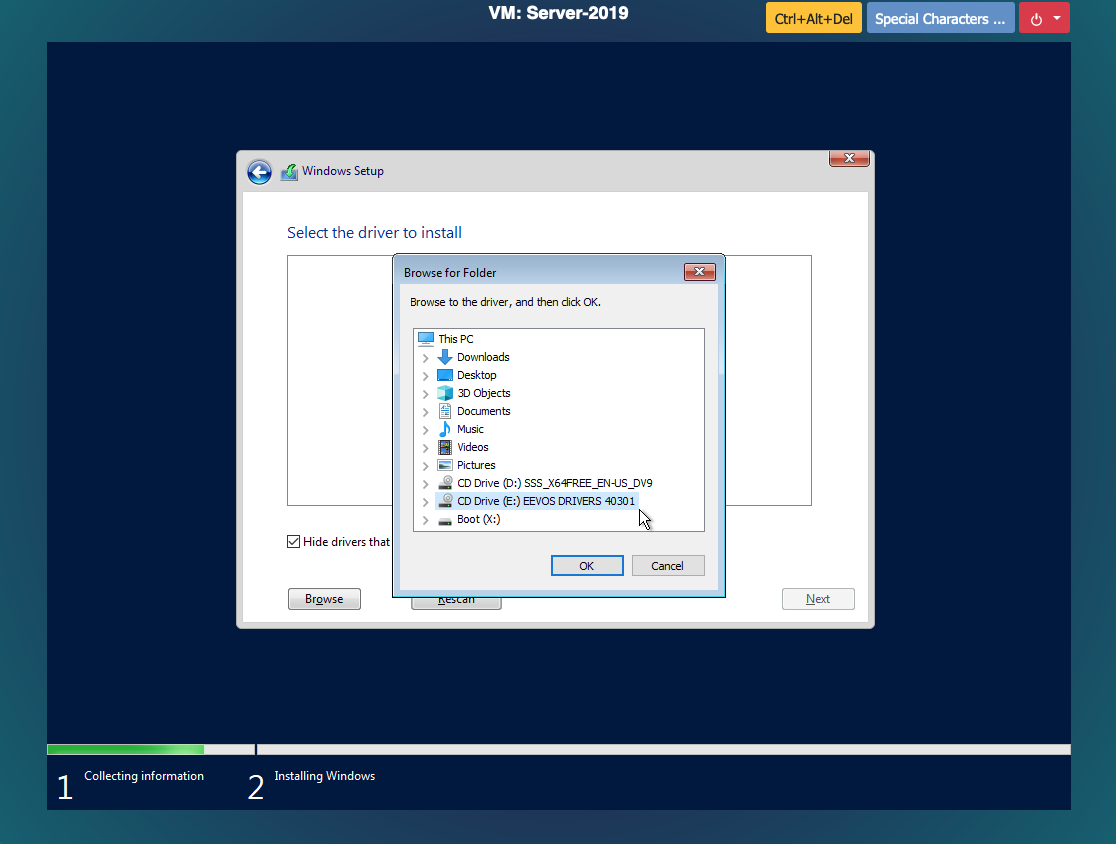Send Ctrl+Alt+Del to the VM
The height and width of the screenshot is (844, 1116).
click(x=813, y=18)
